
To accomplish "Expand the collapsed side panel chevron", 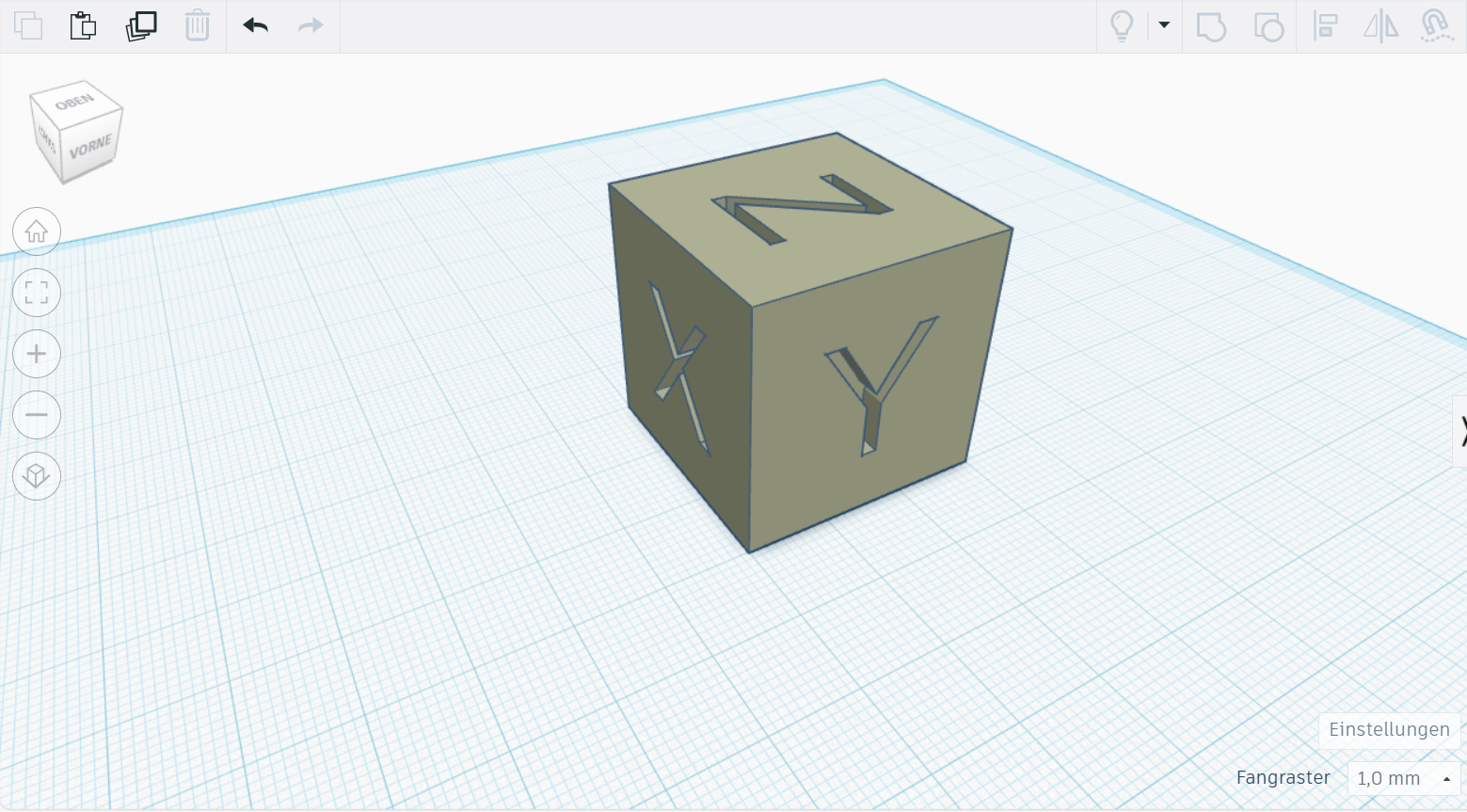I will point(1461,431).
